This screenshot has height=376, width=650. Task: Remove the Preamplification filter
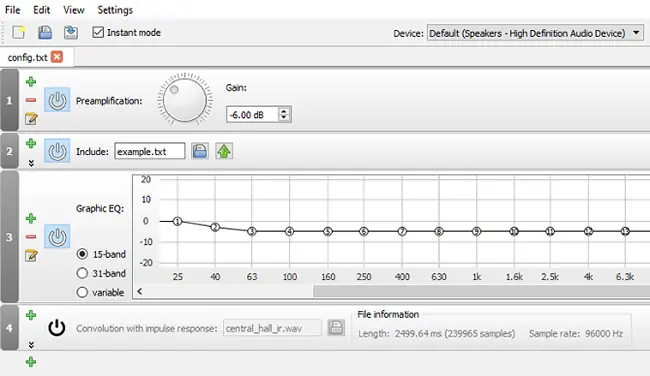(x=31, y=100)
